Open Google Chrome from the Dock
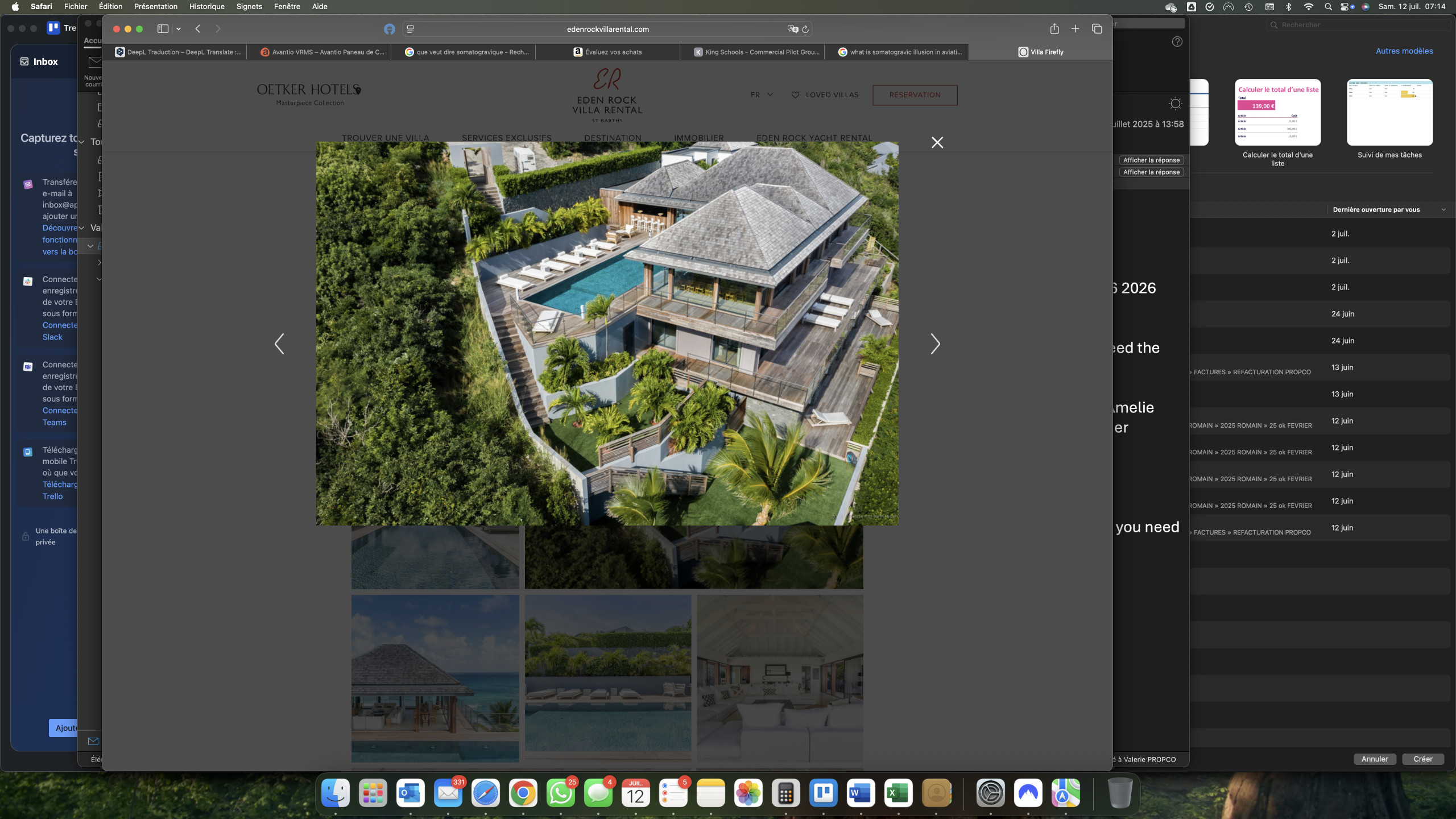The height and width of the screenshot is (819, 1456). (x=523, y=793)
